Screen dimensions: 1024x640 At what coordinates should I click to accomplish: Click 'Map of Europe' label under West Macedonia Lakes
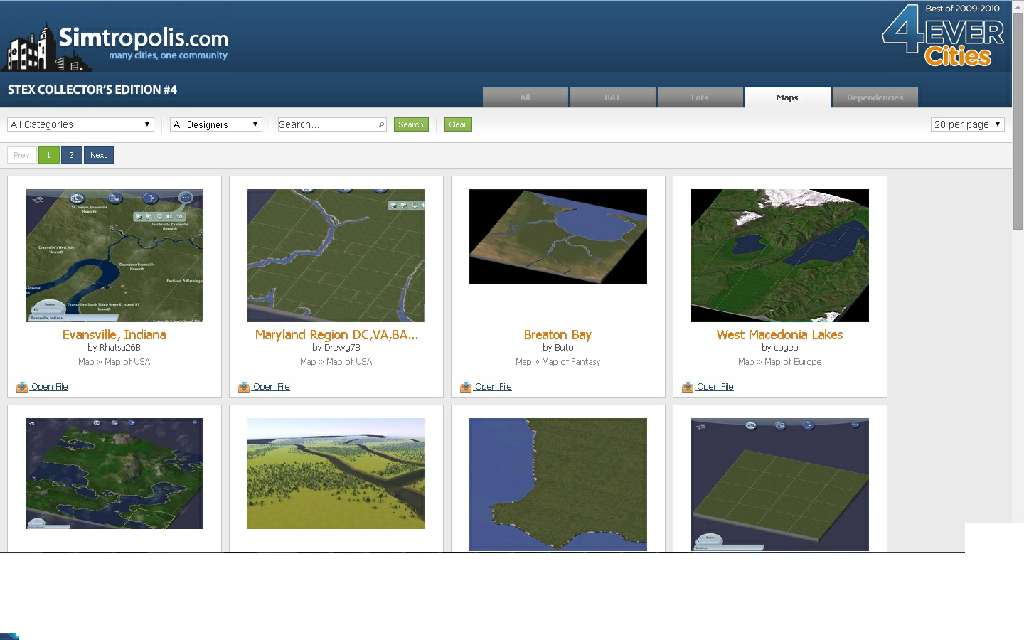pos(793,362)
